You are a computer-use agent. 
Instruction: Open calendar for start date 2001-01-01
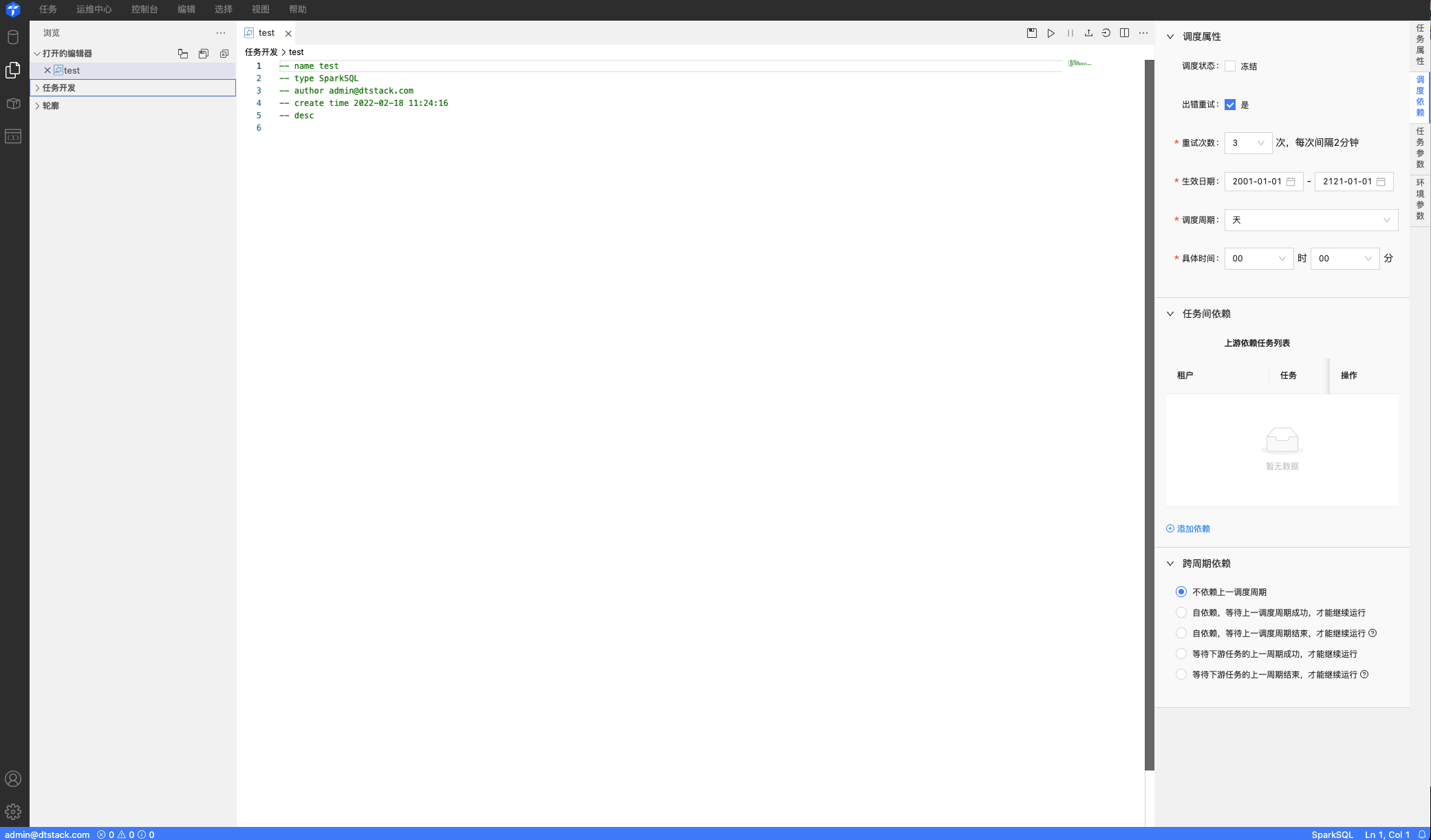(x=1291, y=182)
